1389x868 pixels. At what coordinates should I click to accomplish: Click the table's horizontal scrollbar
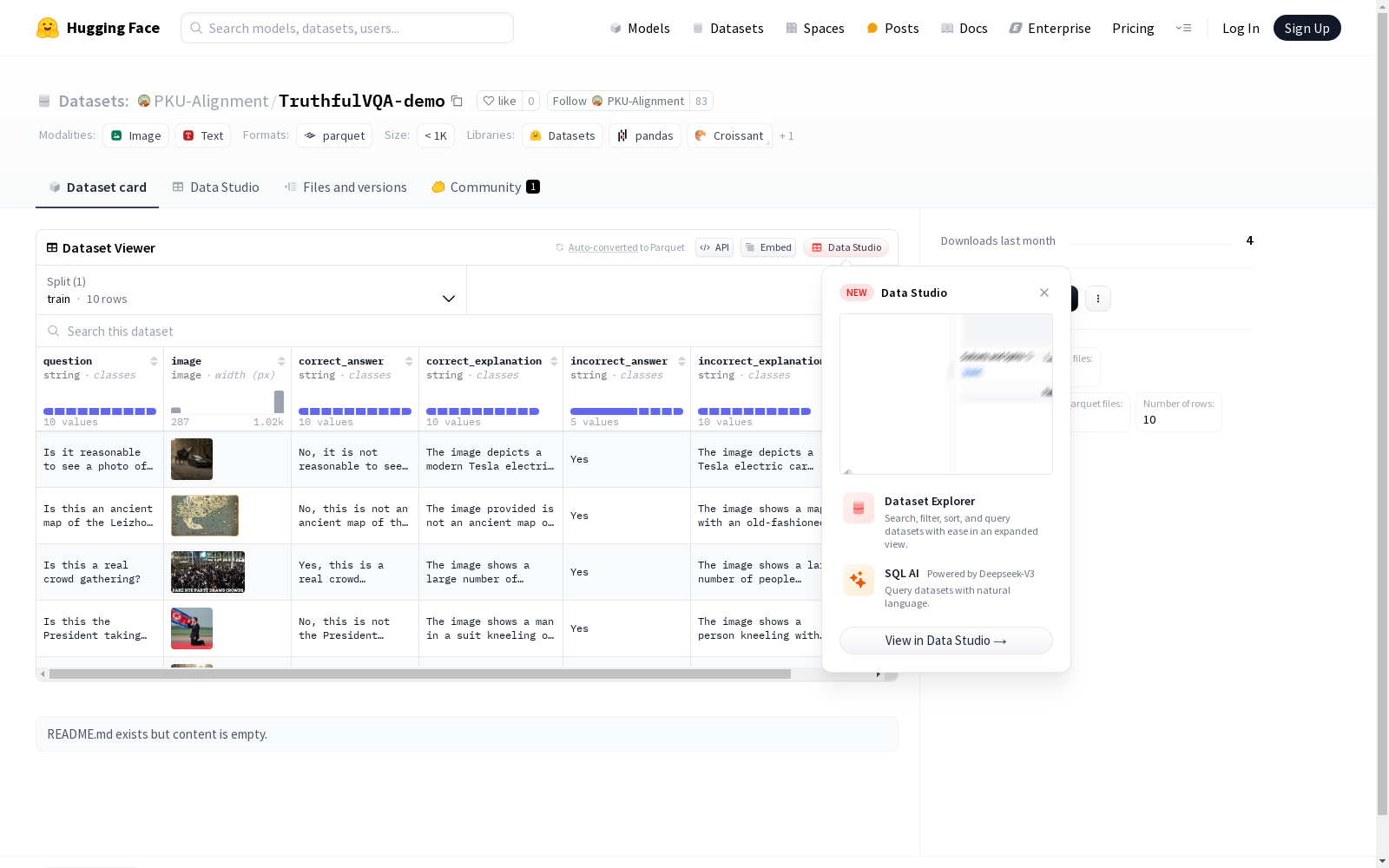click(420, 674)
